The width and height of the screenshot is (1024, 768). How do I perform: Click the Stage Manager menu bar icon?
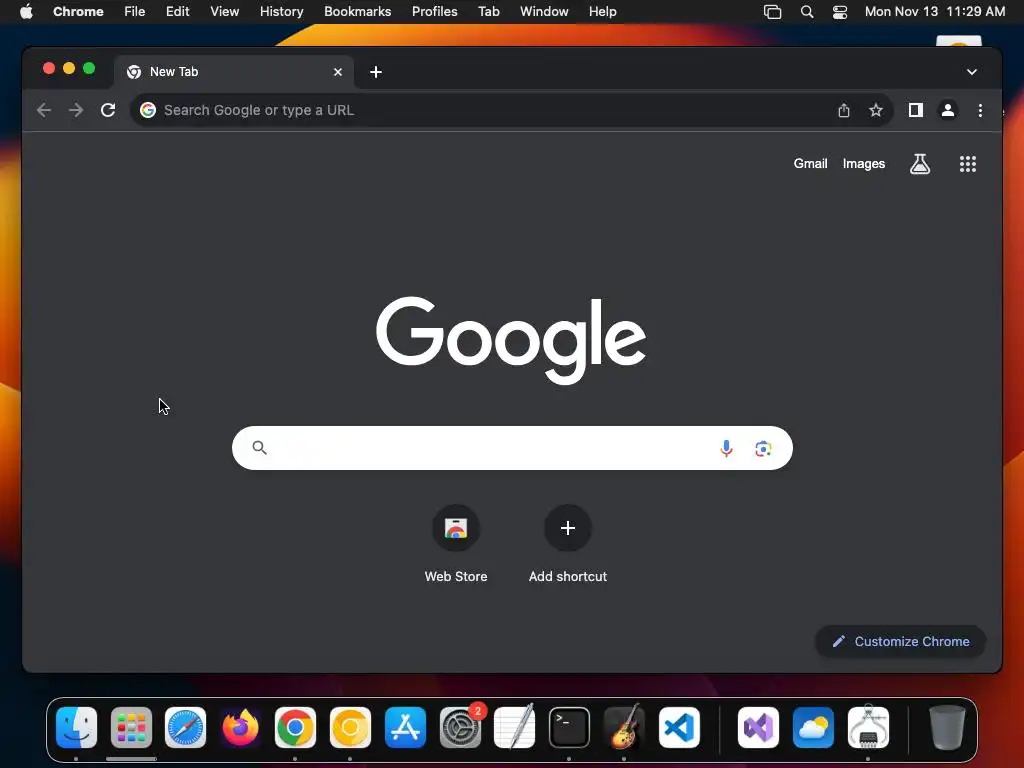coord(772,12)
